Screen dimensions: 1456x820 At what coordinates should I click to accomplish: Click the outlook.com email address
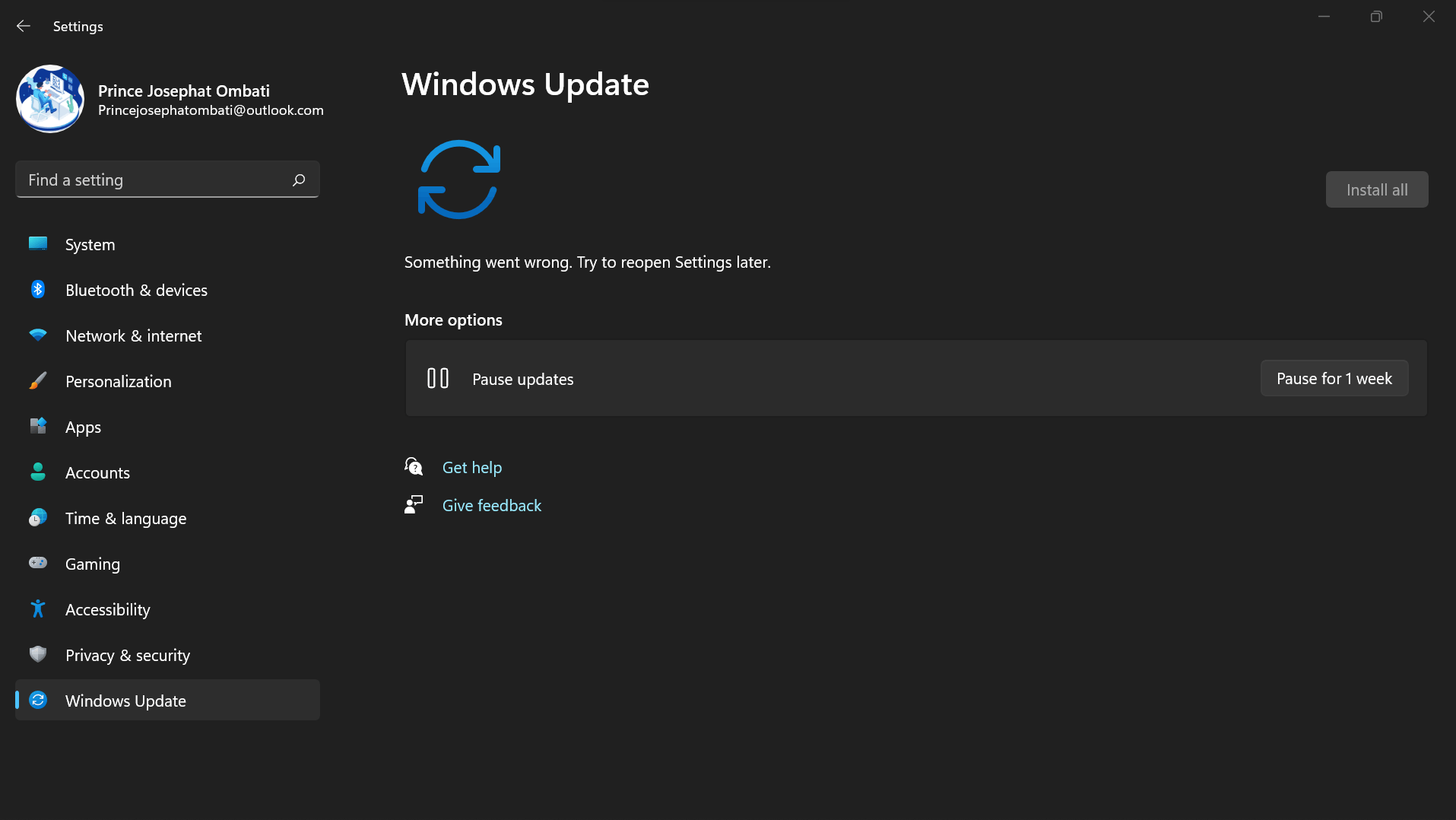tap(211, 110)
